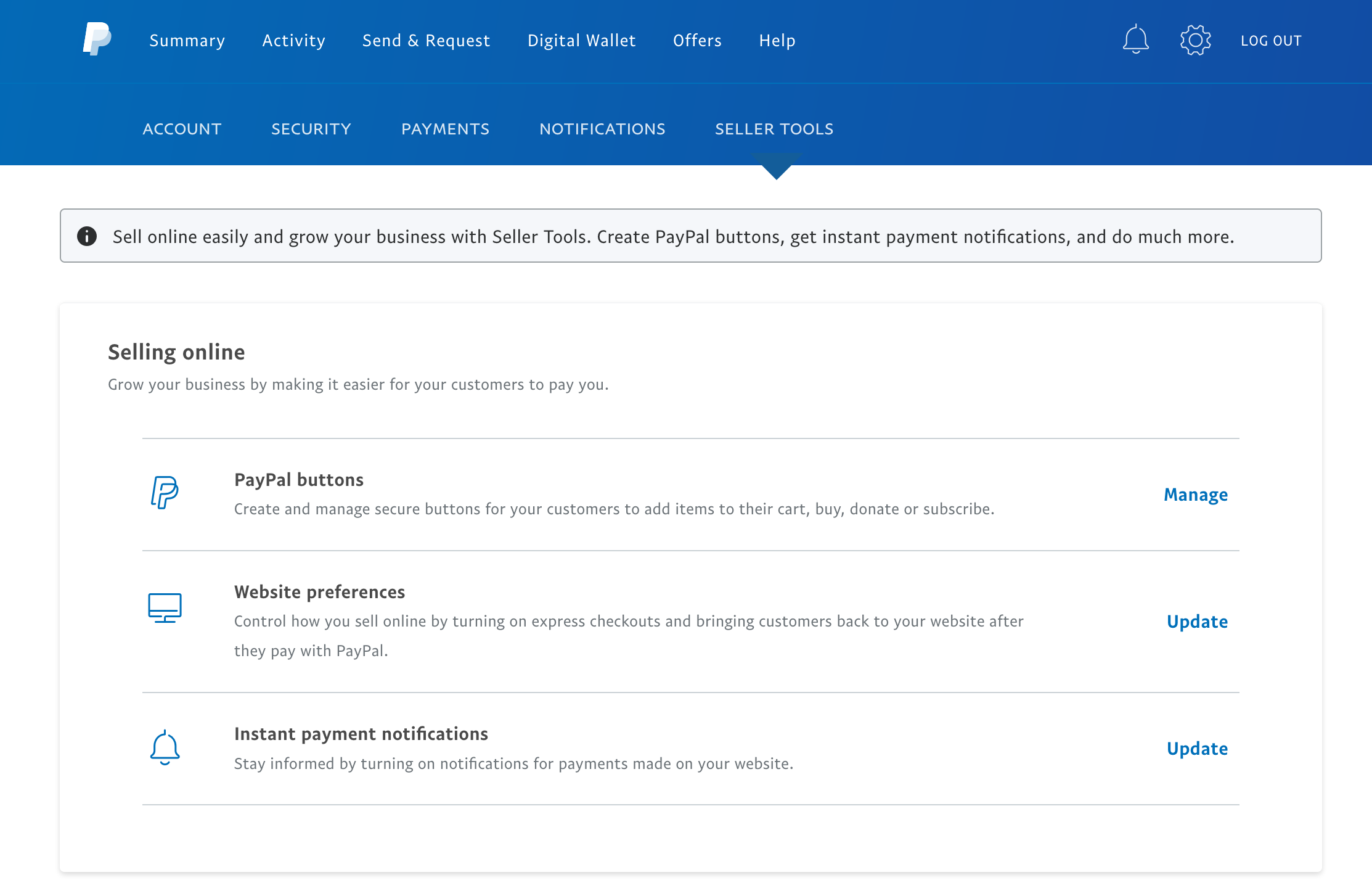Image resolution: width=1372 pixels, height=888 pixels.
Task: Click 'Create and manage secure buttons' description
Action: [615, 509]
